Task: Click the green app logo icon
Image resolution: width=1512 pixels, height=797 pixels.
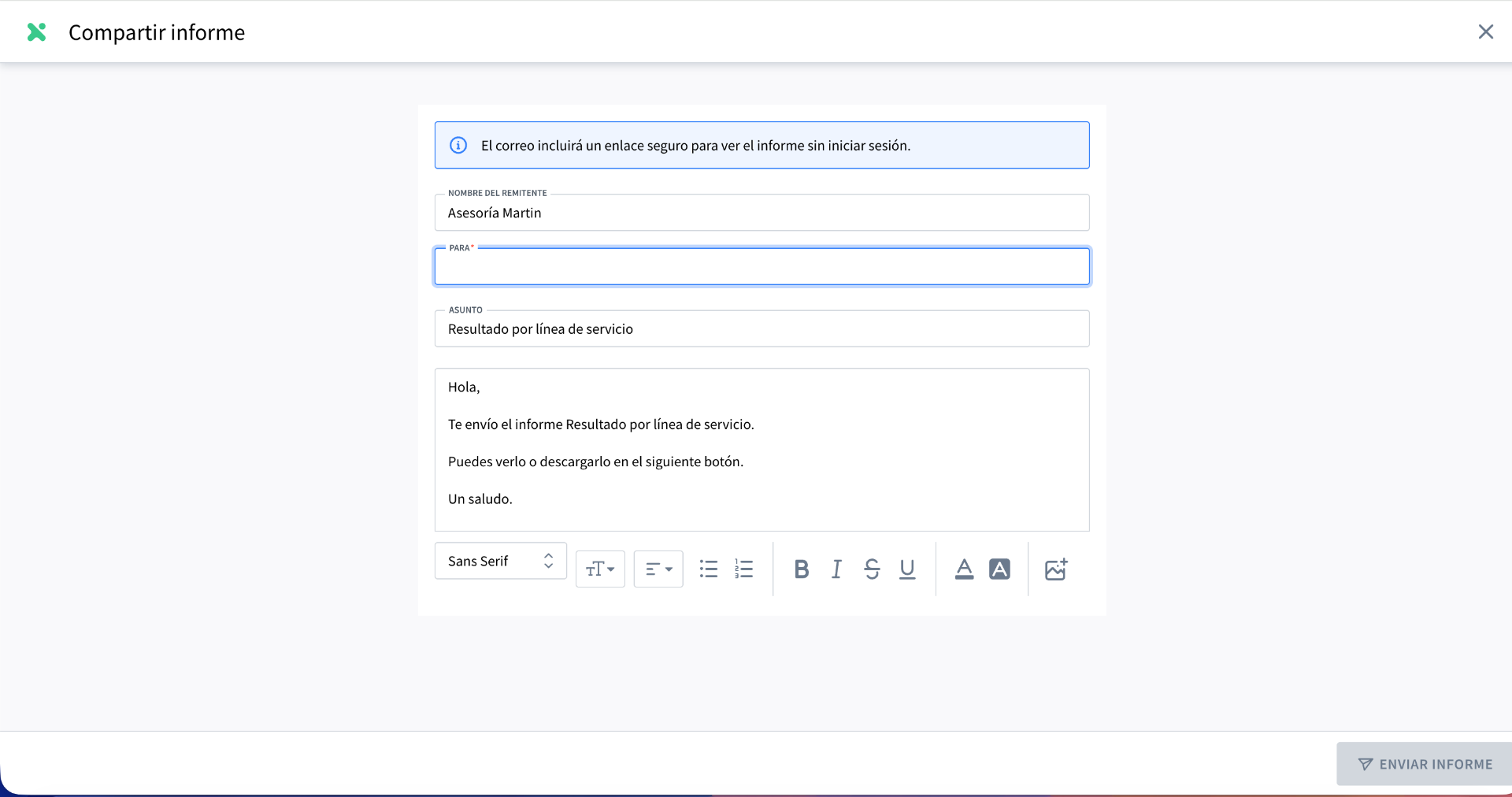Action: tap(36, 32)
